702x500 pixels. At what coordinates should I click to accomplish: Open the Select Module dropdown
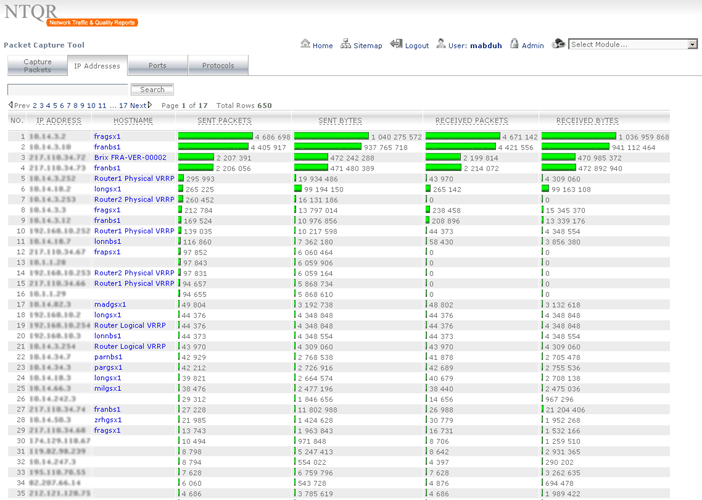pos(632,45)
